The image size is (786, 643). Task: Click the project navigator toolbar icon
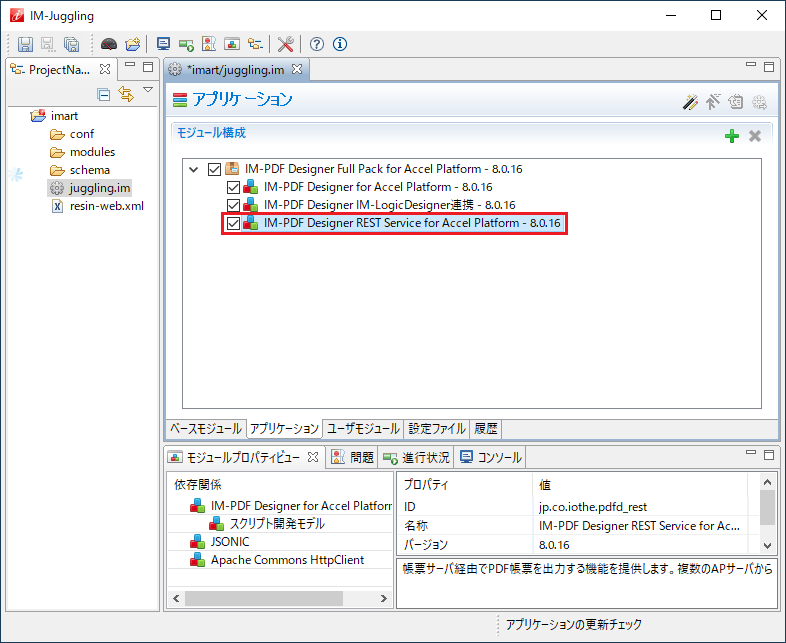click(x=255, y=44)
